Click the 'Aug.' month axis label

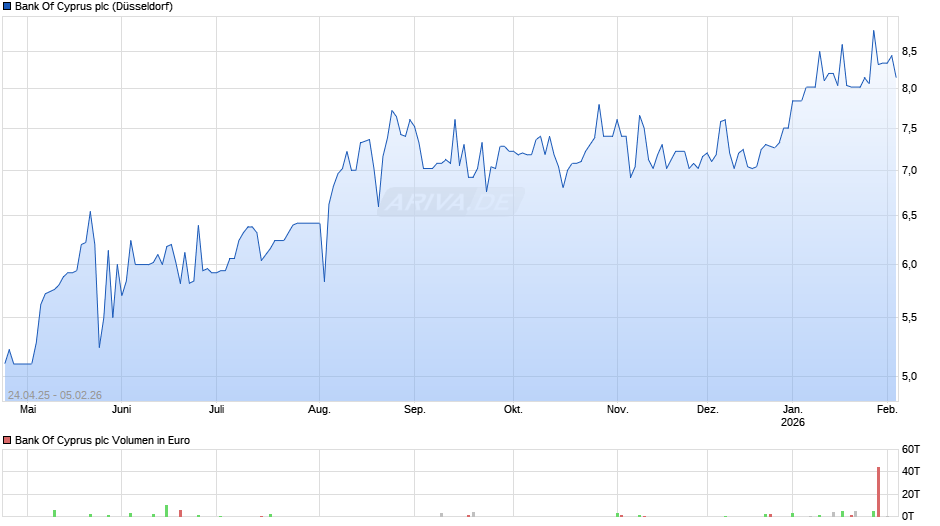click(x=319, y=409)
